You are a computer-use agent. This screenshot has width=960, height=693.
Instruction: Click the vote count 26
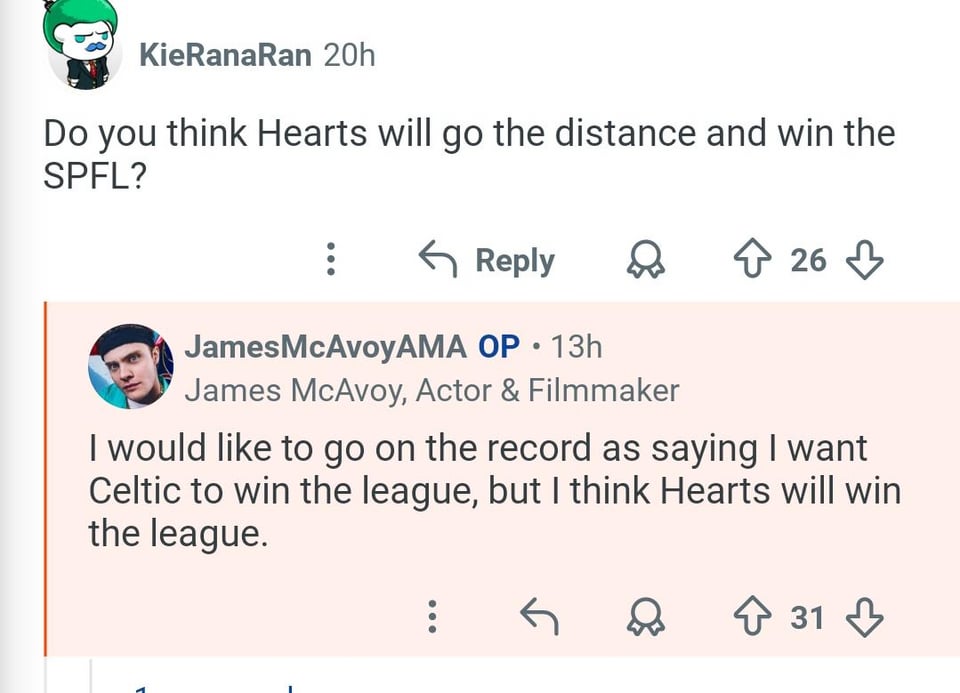pyautogui.click(x=808, y=260)
